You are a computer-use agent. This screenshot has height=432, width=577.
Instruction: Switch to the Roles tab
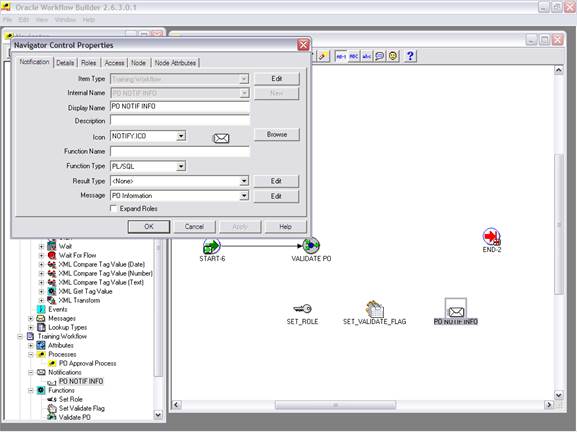click(88, 63)
